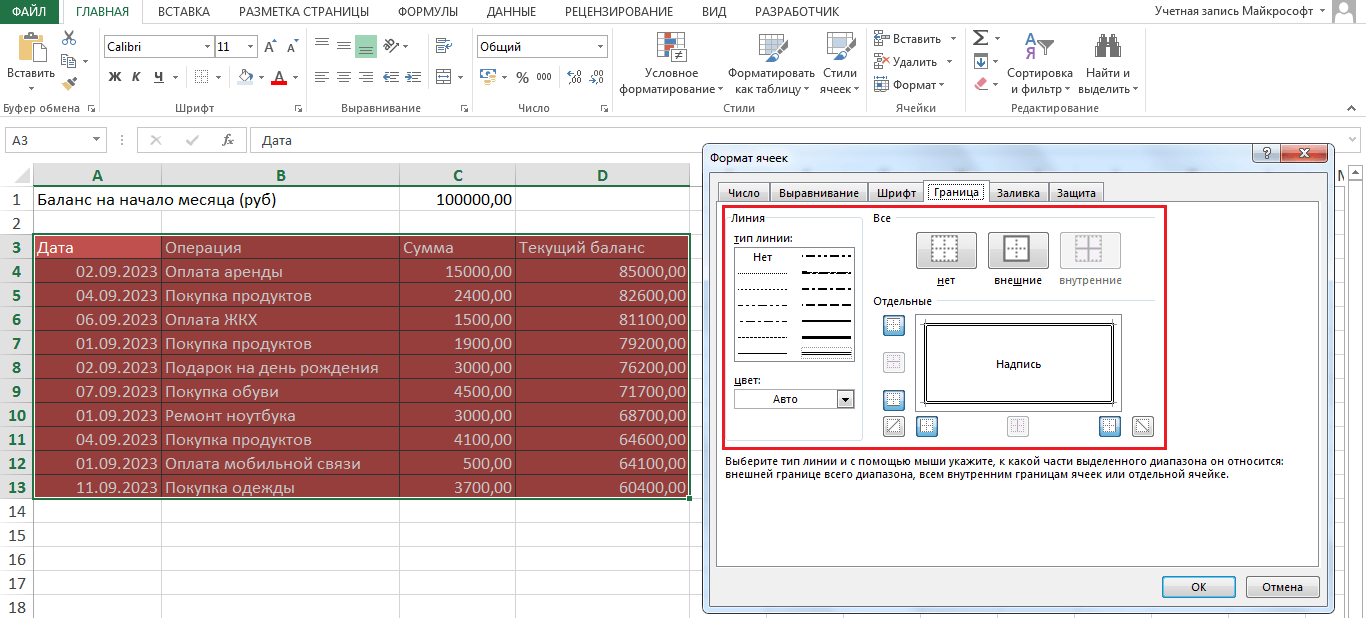
Task: Open the 'Общий' number format dropdown
Action: [x=600, y=47]
